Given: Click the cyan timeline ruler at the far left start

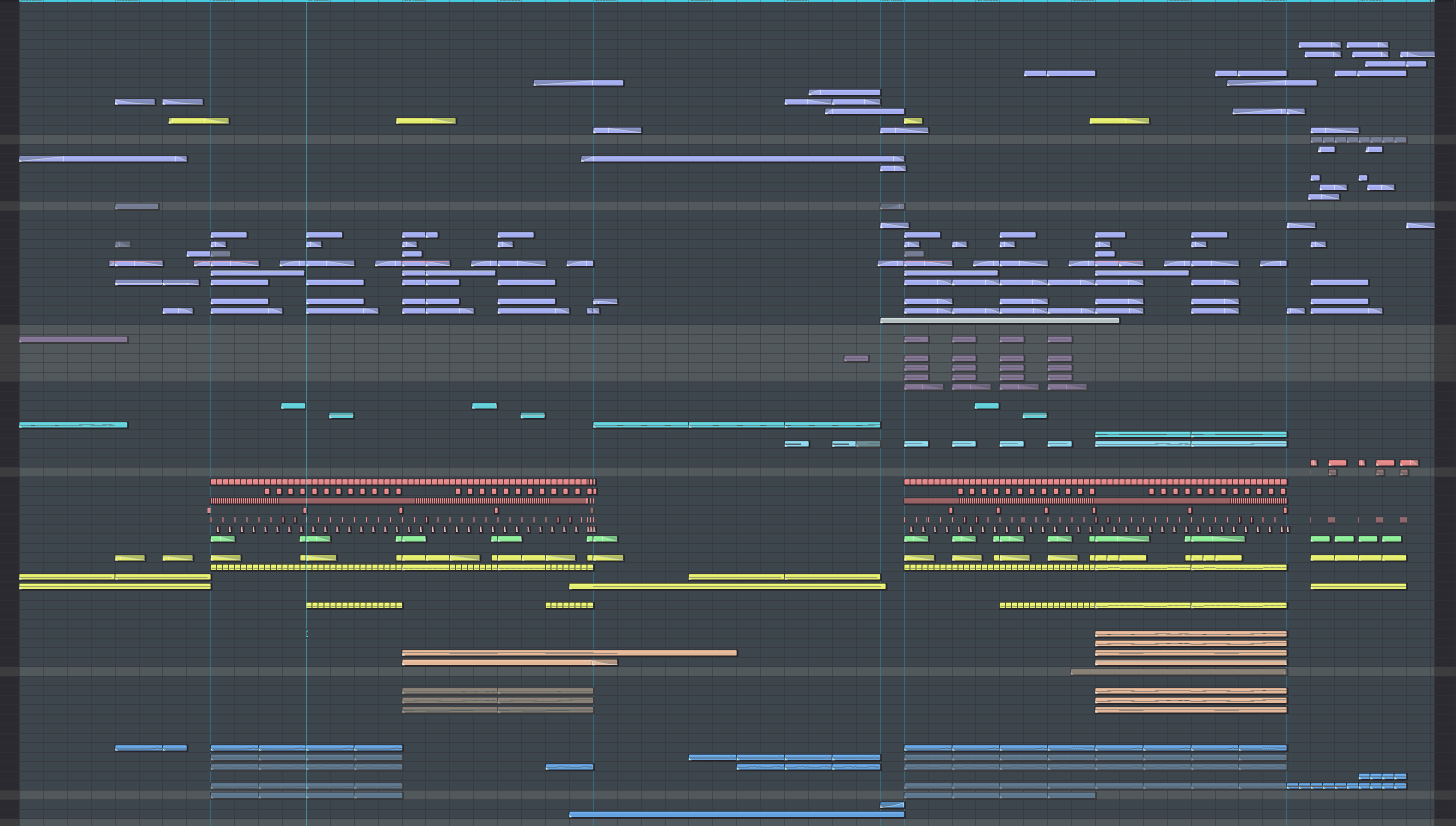Looking at the screenshot, I should coord(28,1).
